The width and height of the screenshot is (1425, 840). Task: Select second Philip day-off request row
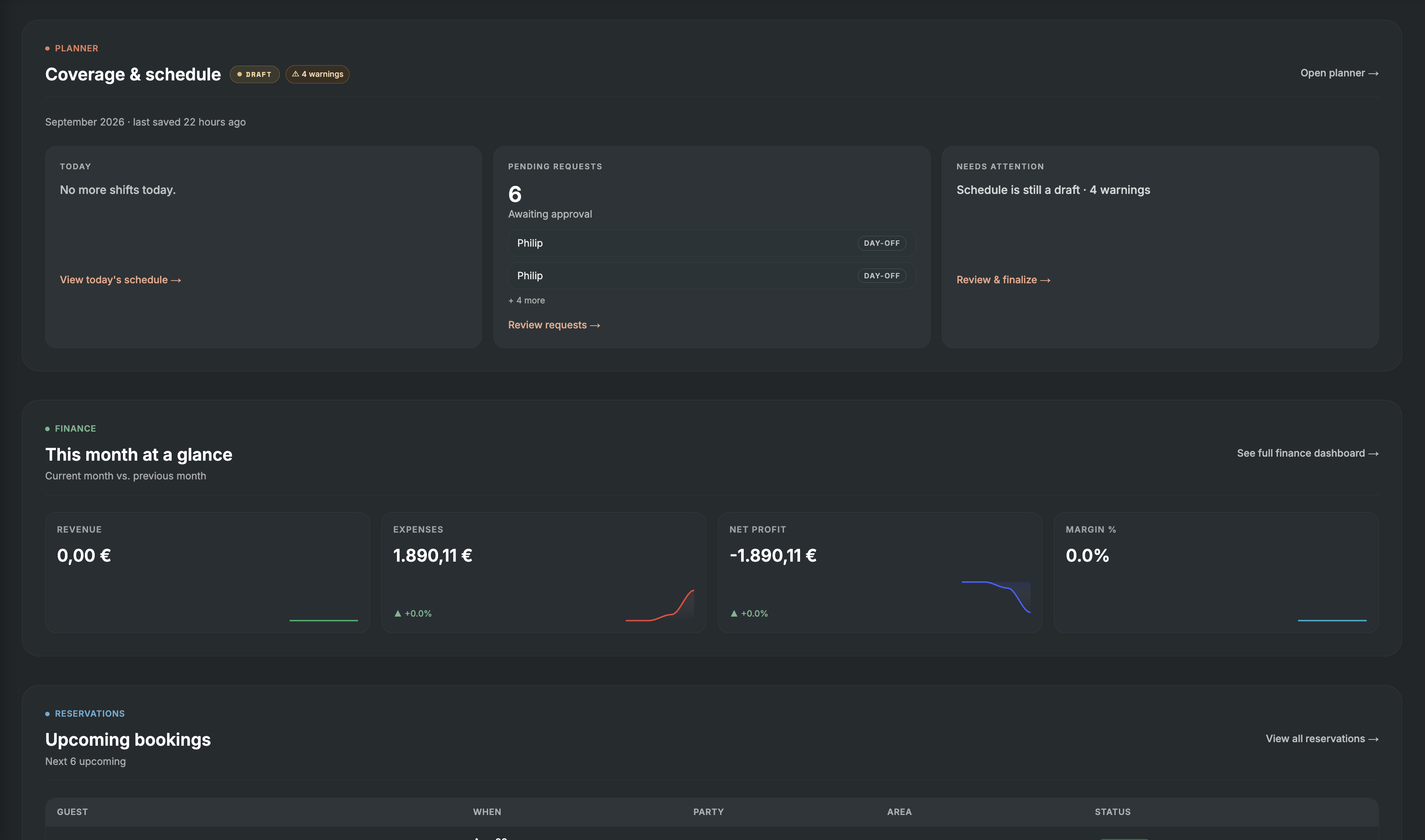point(711,276)
